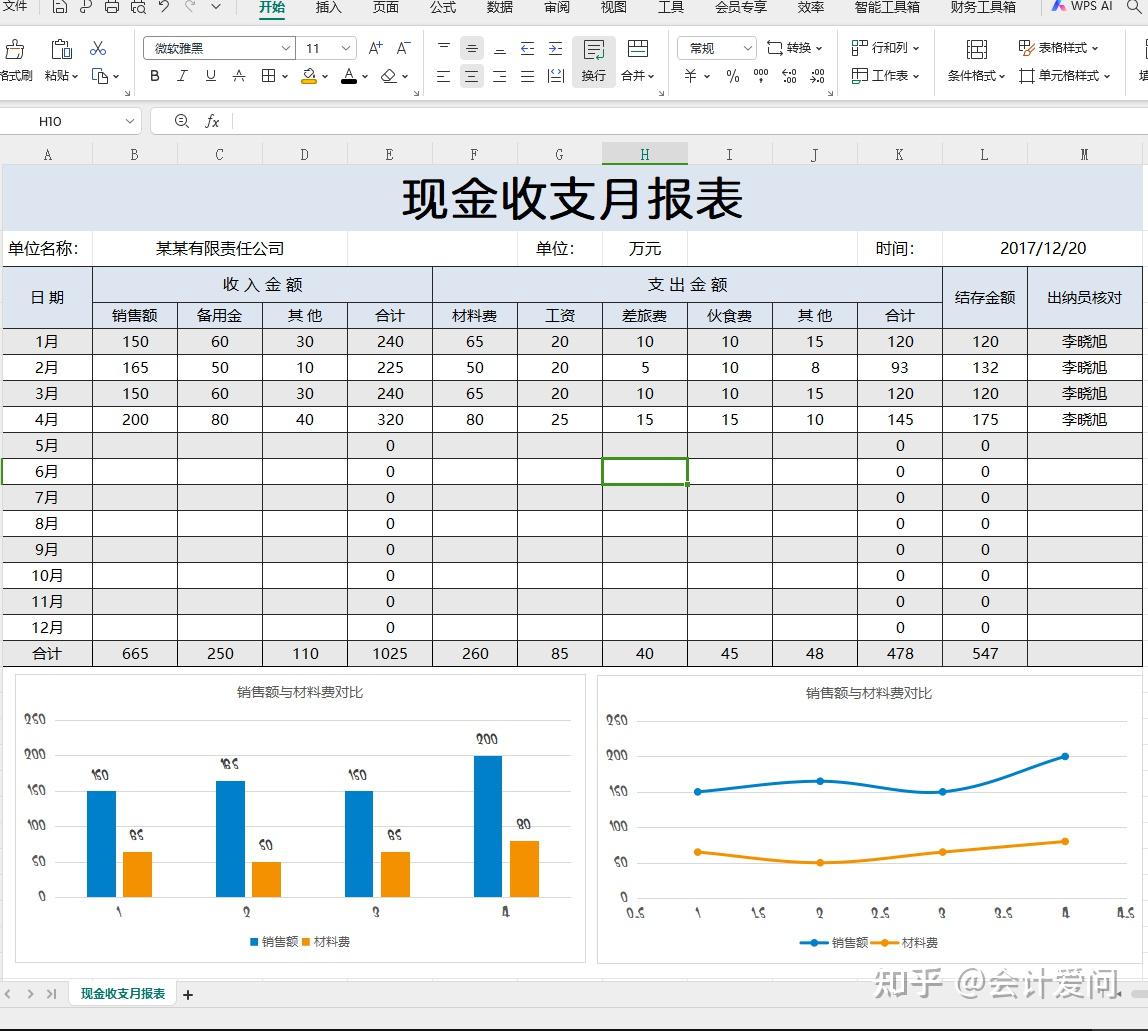Toggle align right
This screenshot has width=1148, height=1031.
pos(499,75)
